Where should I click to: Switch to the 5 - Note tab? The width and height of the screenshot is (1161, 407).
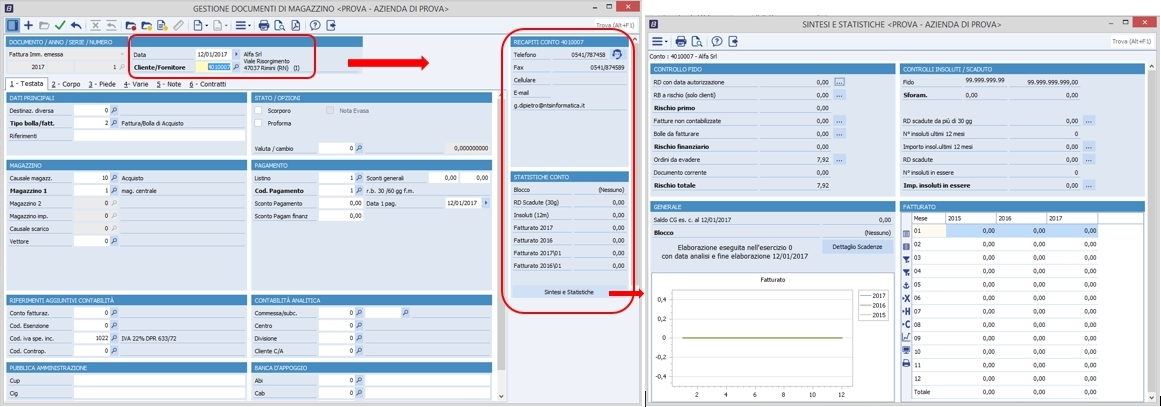[x=170, y=84]
